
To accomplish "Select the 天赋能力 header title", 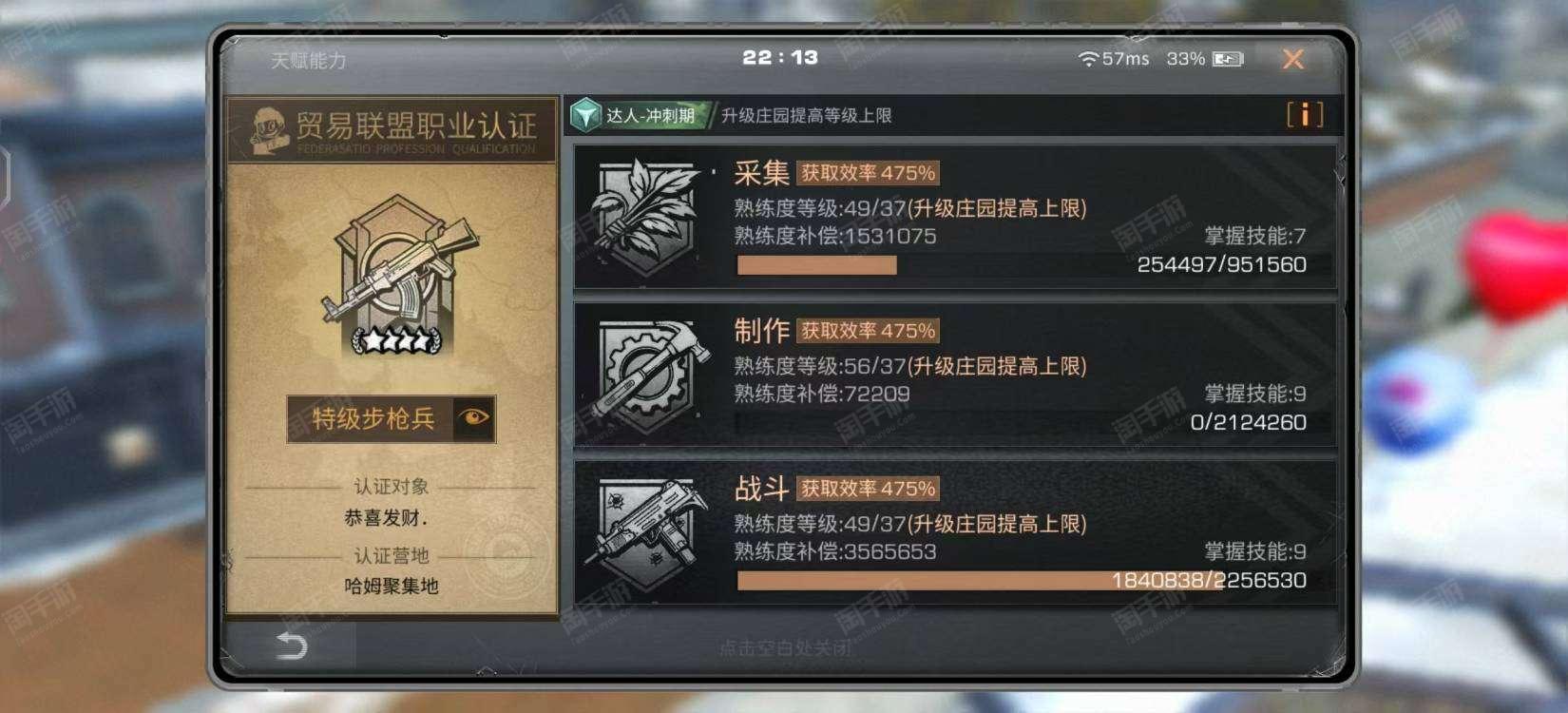I will click(308, 61).
